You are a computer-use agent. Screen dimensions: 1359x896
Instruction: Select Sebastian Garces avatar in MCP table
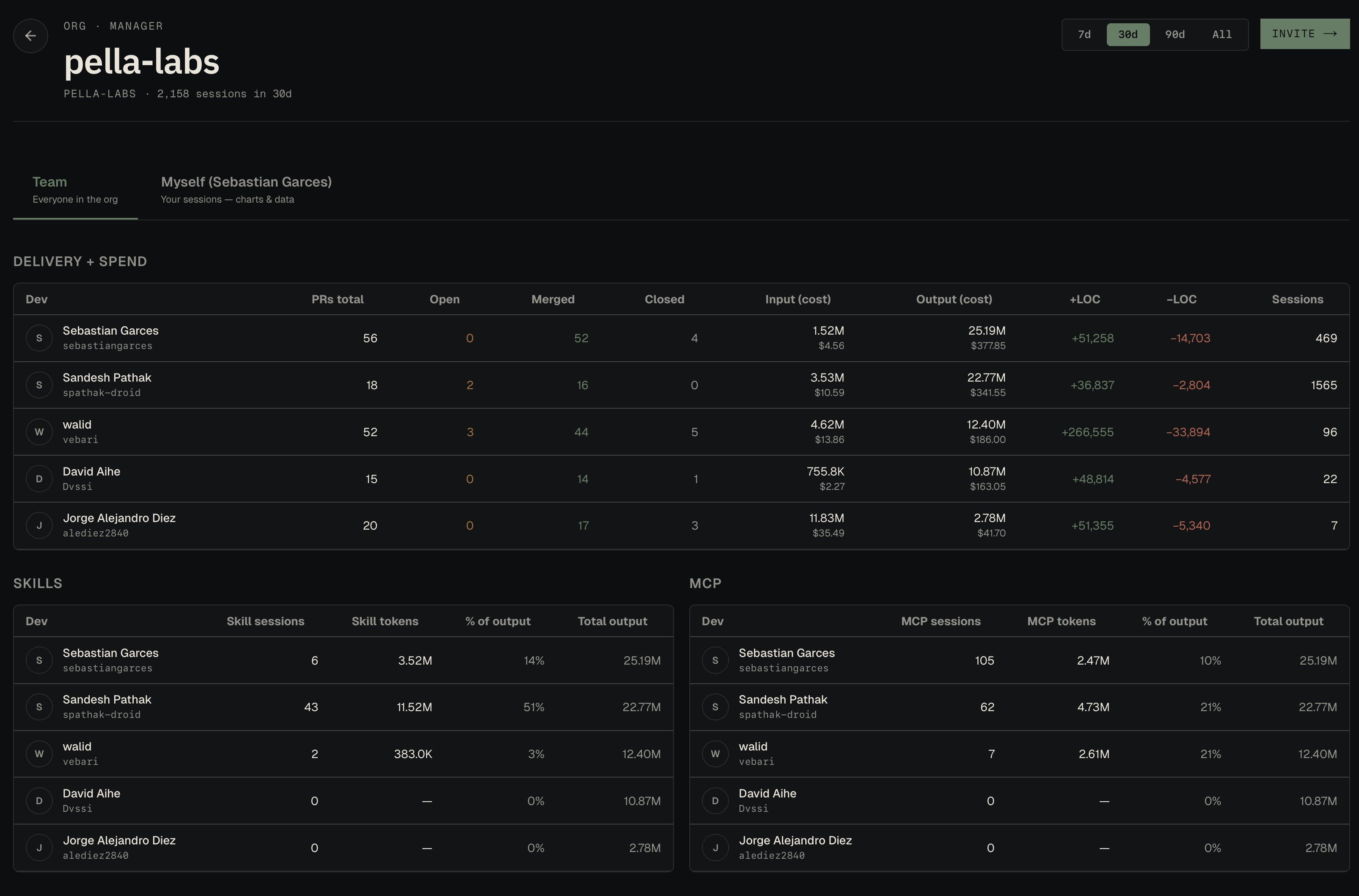coord(715,660)
